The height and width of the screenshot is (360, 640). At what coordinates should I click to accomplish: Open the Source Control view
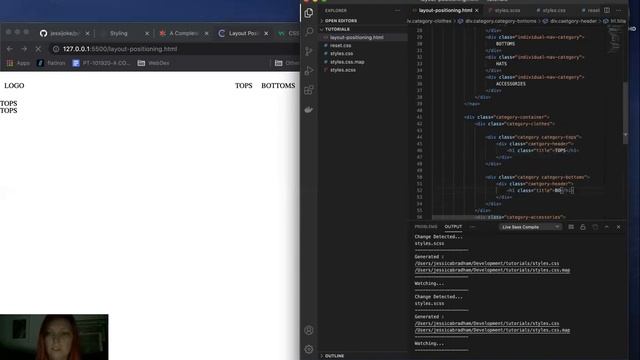[x=309, y=51]
